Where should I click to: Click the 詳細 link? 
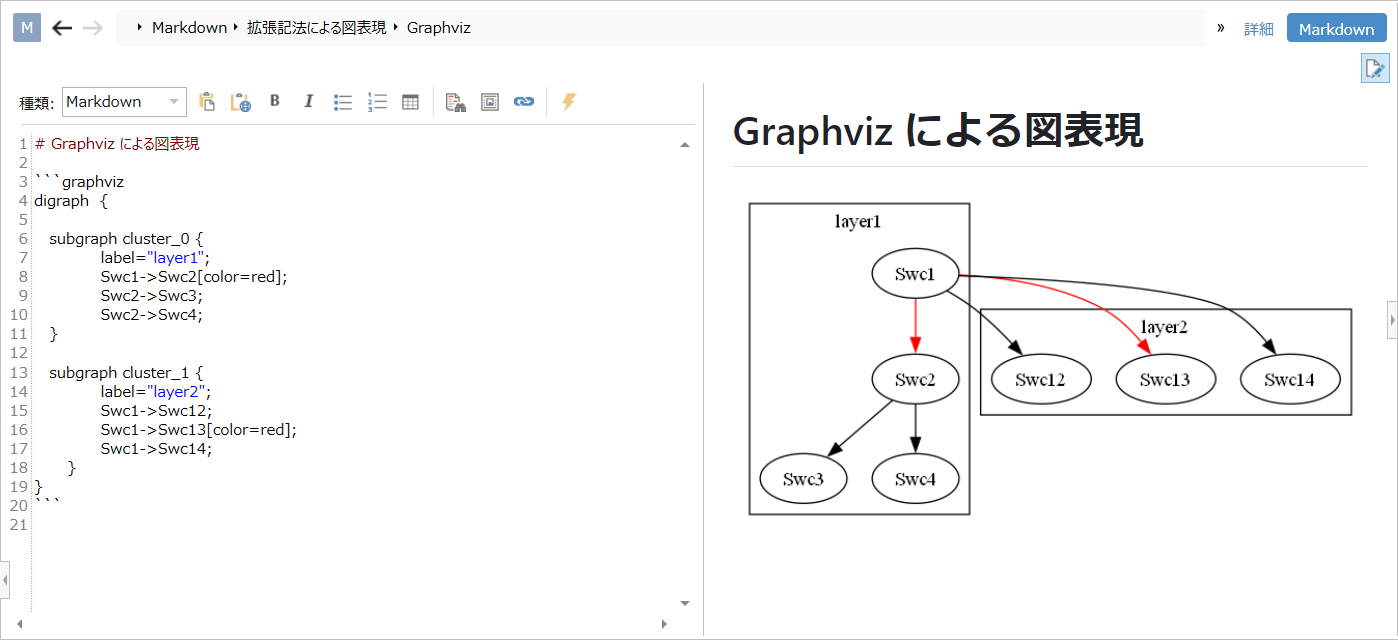(x=1259, y=29)
